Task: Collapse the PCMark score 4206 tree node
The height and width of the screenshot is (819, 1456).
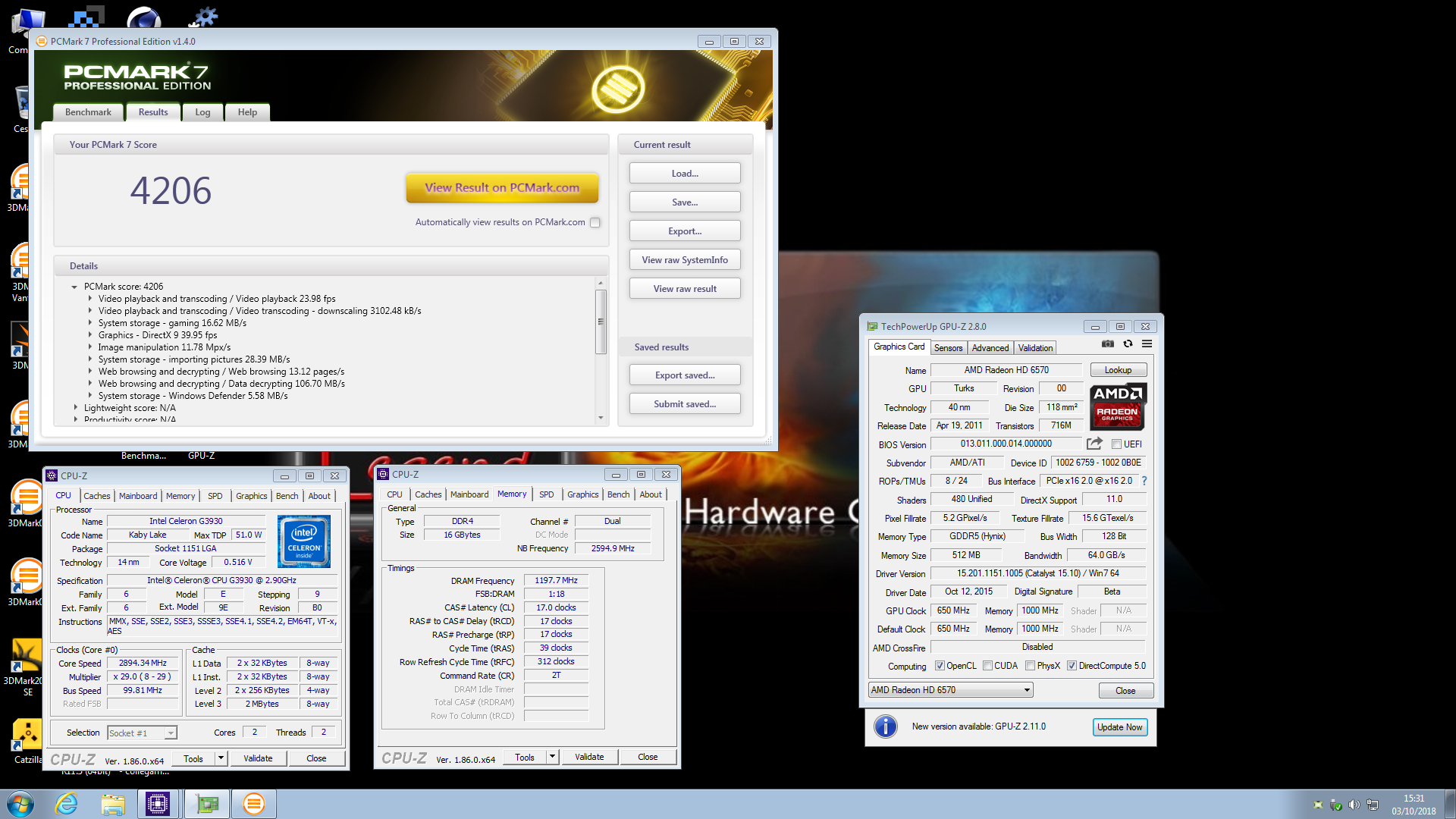Action: 74,287
